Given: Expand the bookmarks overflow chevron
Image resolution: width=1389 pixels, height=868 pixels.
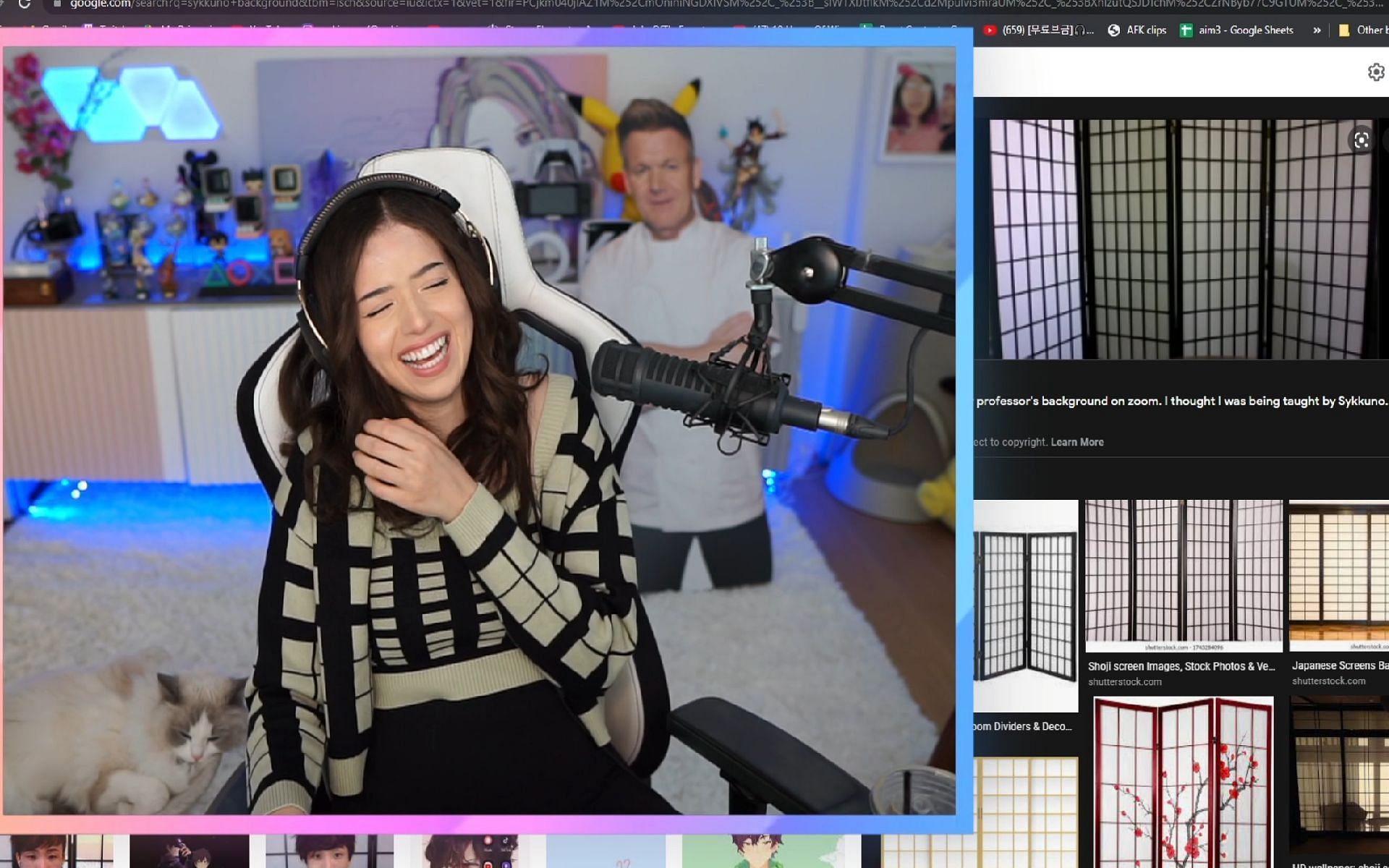Looking at the screenshot, I should [x=1317, y=30].
